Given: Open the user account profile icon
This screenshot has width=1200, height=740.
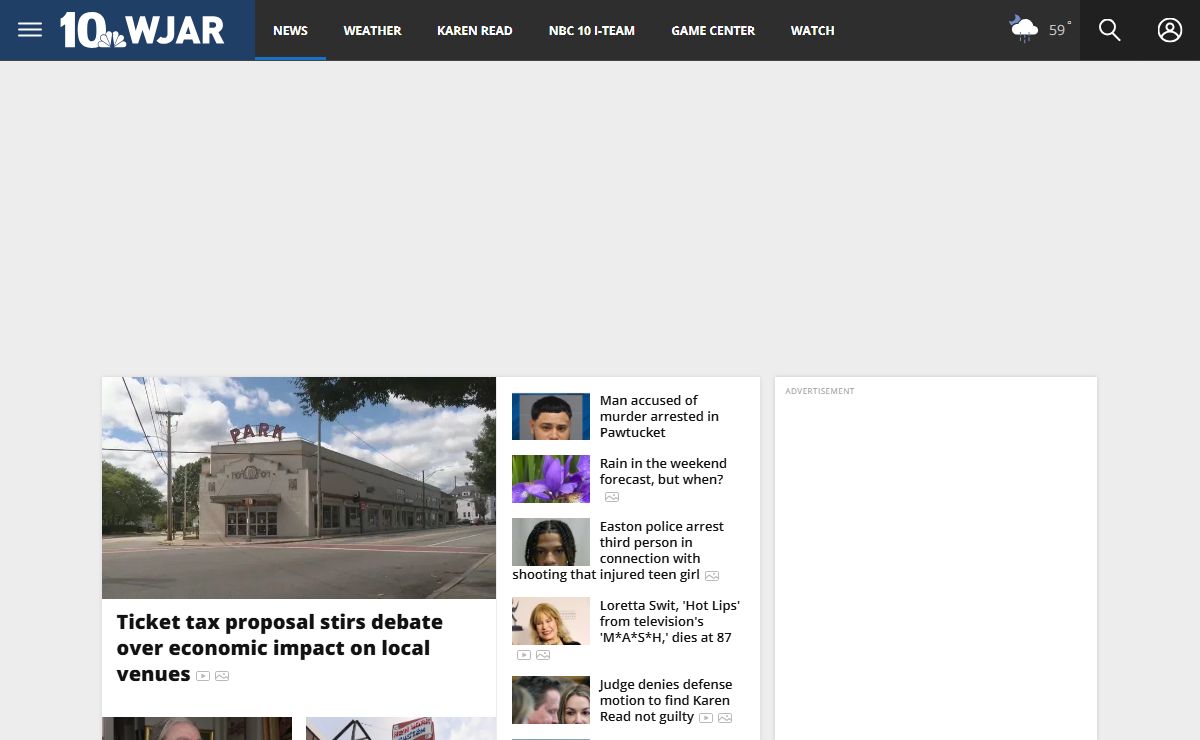Looking at the screenshot, I should (x=1170, y=30).
